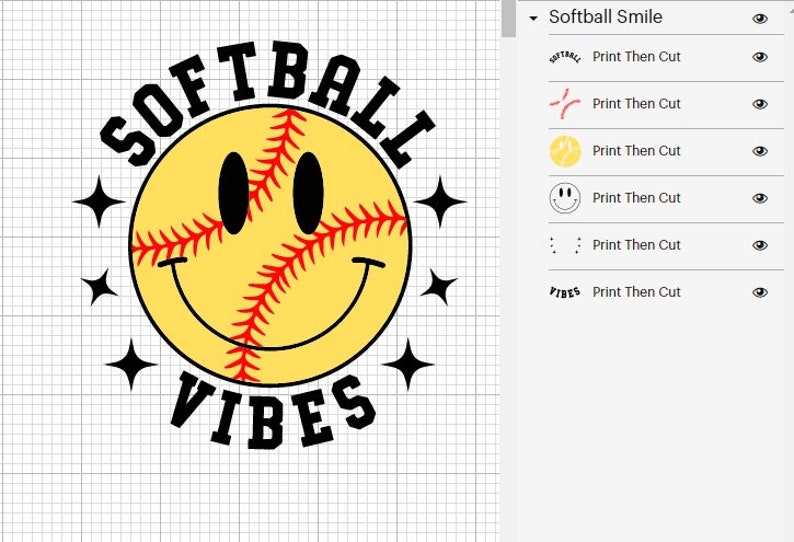
Task: Click the red stitches layer thumbnail
Action: pos(565,104)
